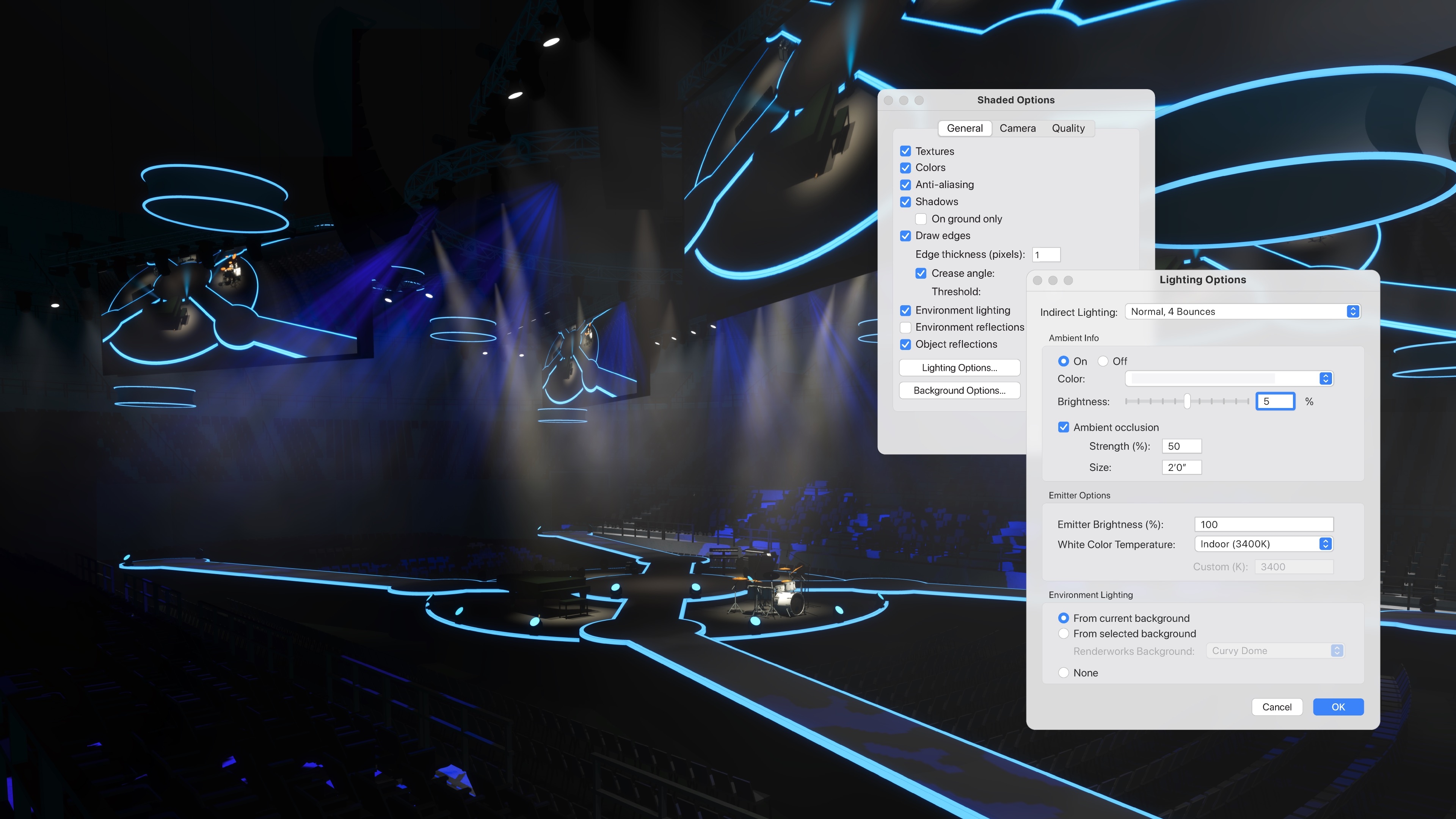Uncheck Ambient occlusion

tap(1063, 427)
